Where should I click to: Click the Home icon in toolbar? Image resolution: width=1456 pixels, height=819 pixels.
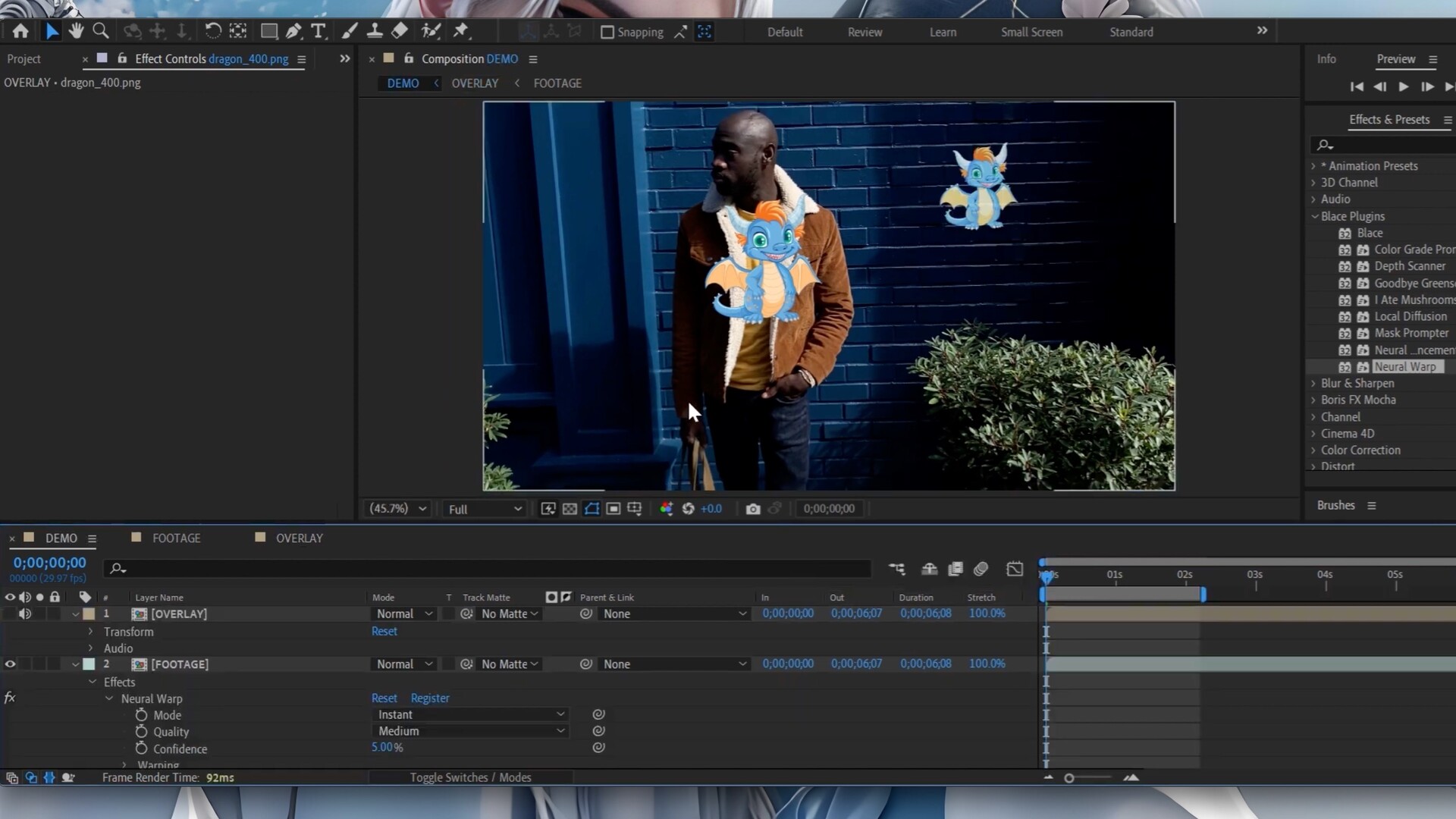pyautogui.click(x=20, y=31)
